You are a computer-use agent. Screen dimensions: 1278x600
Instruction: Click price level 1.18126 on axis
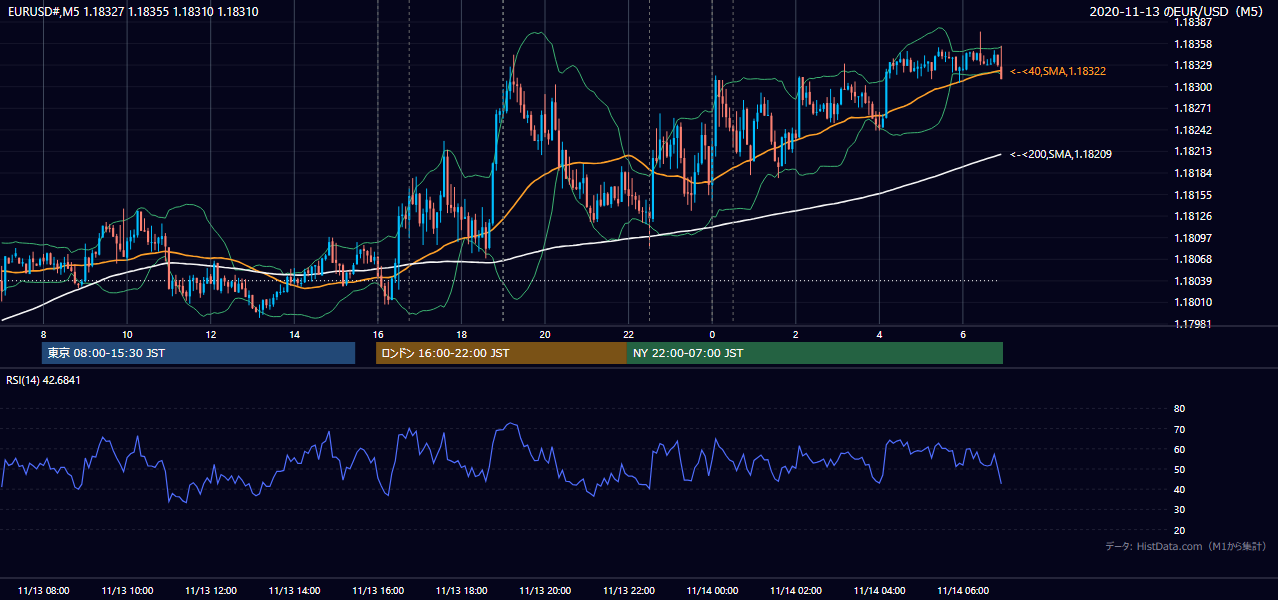(x=1193, y=216)
